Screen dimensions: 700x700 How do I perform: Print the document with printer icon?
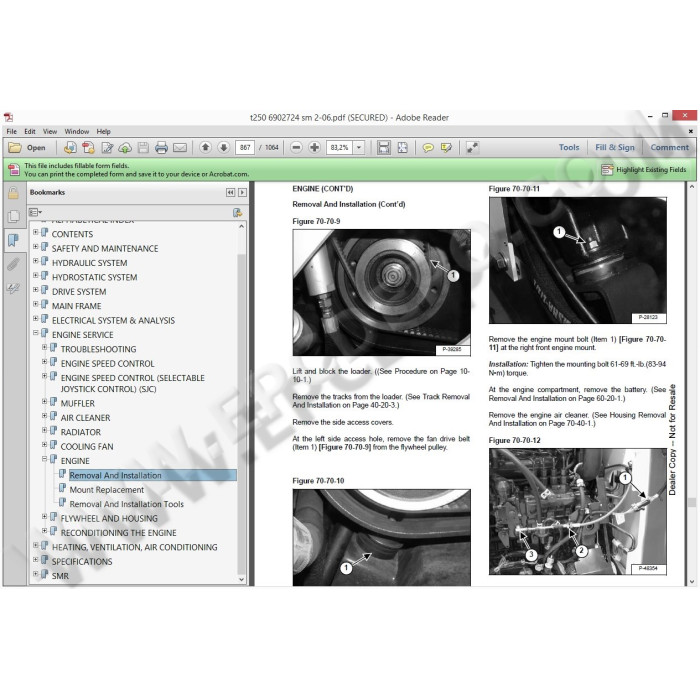pos(161,147)
